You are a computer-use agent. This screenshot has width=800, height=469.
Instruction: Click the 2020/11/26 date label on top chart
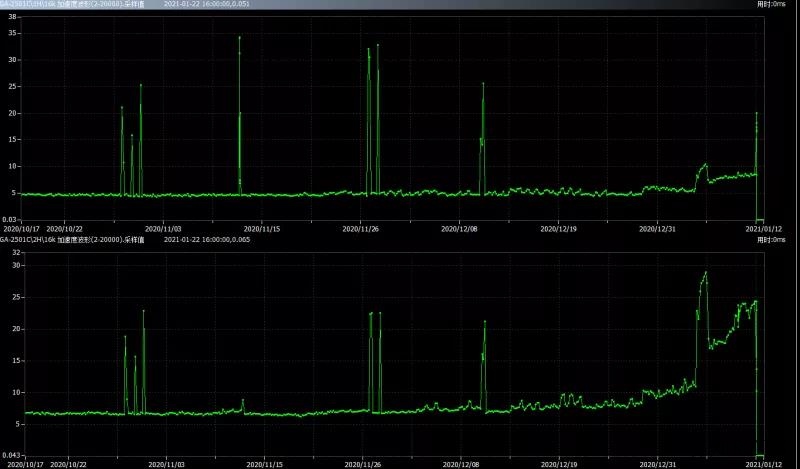361,229
